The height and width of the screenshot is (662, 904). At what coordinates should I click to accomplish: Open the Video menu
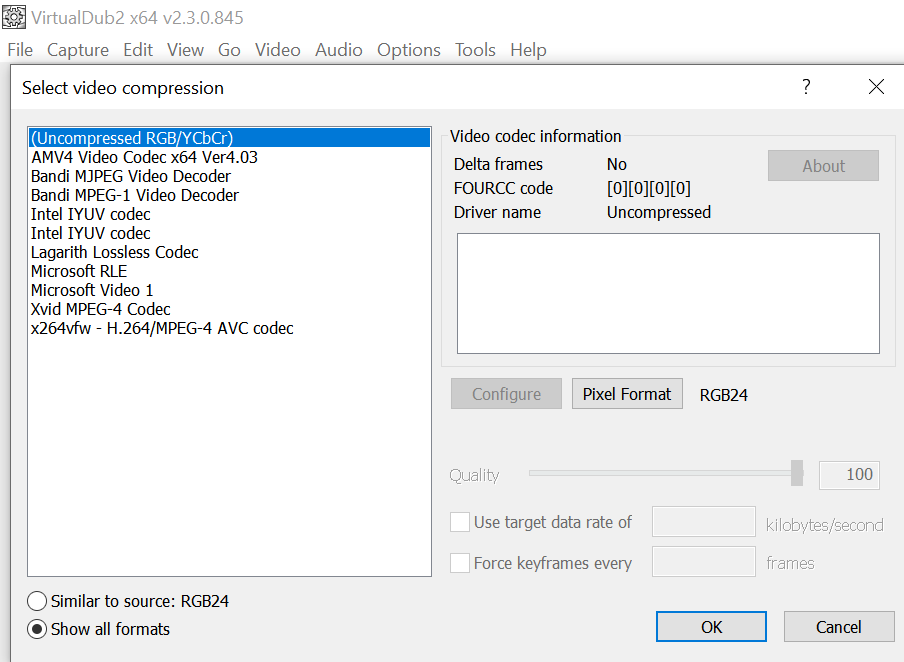point(277,50)
